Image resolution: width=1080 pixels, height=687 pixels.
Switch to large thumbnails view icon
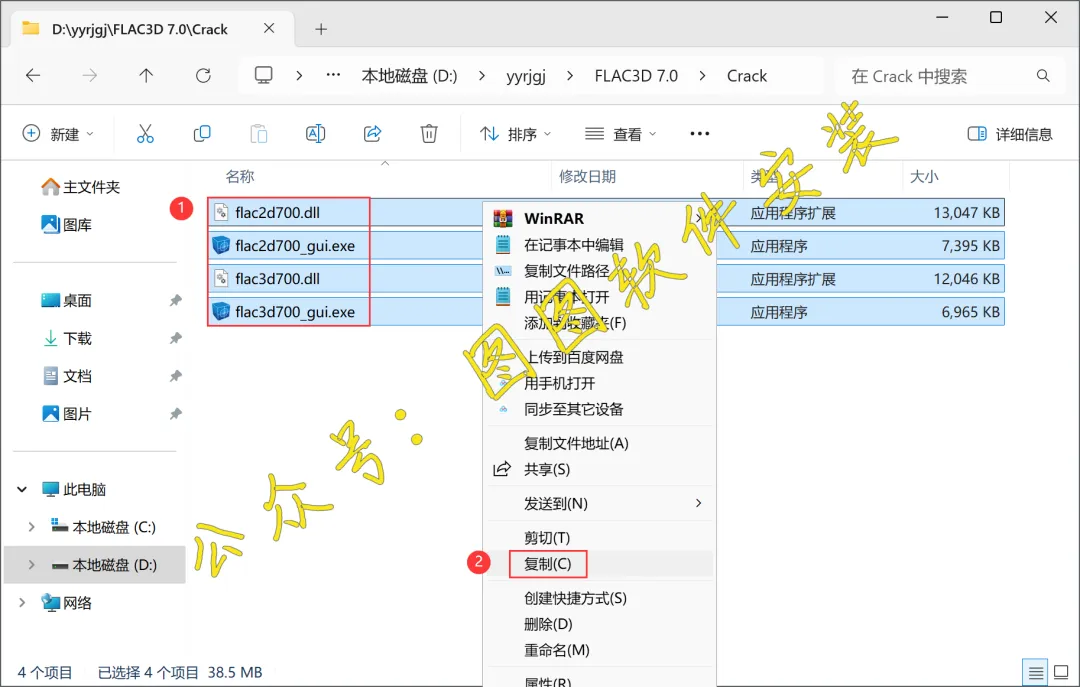coord(1061,672)
